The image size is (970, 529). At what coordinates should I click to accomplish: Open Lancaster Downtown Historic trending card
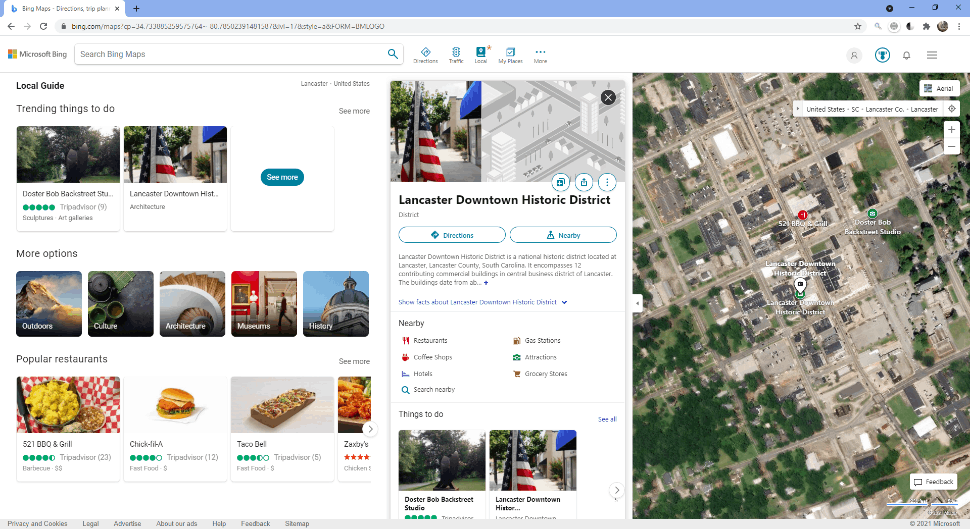pos(175,178)
